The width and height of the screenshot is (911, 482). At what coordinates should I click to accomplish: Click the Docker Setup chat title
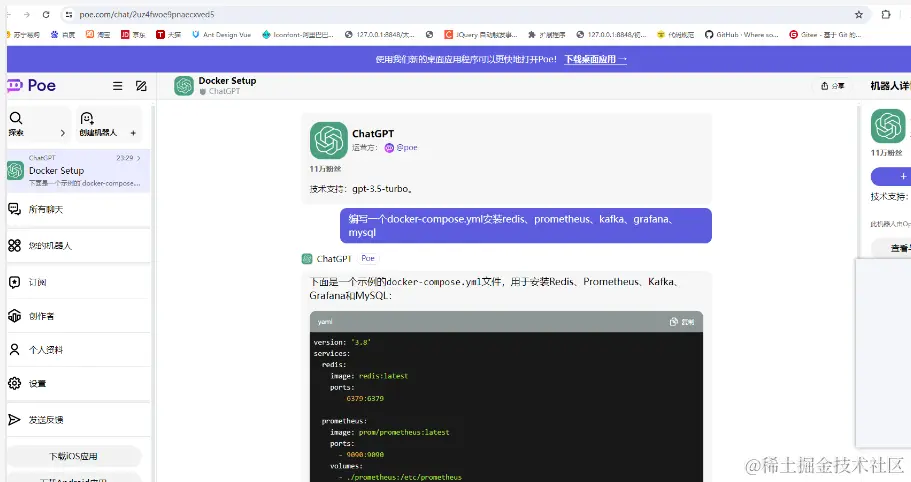(x=227, y=81)
